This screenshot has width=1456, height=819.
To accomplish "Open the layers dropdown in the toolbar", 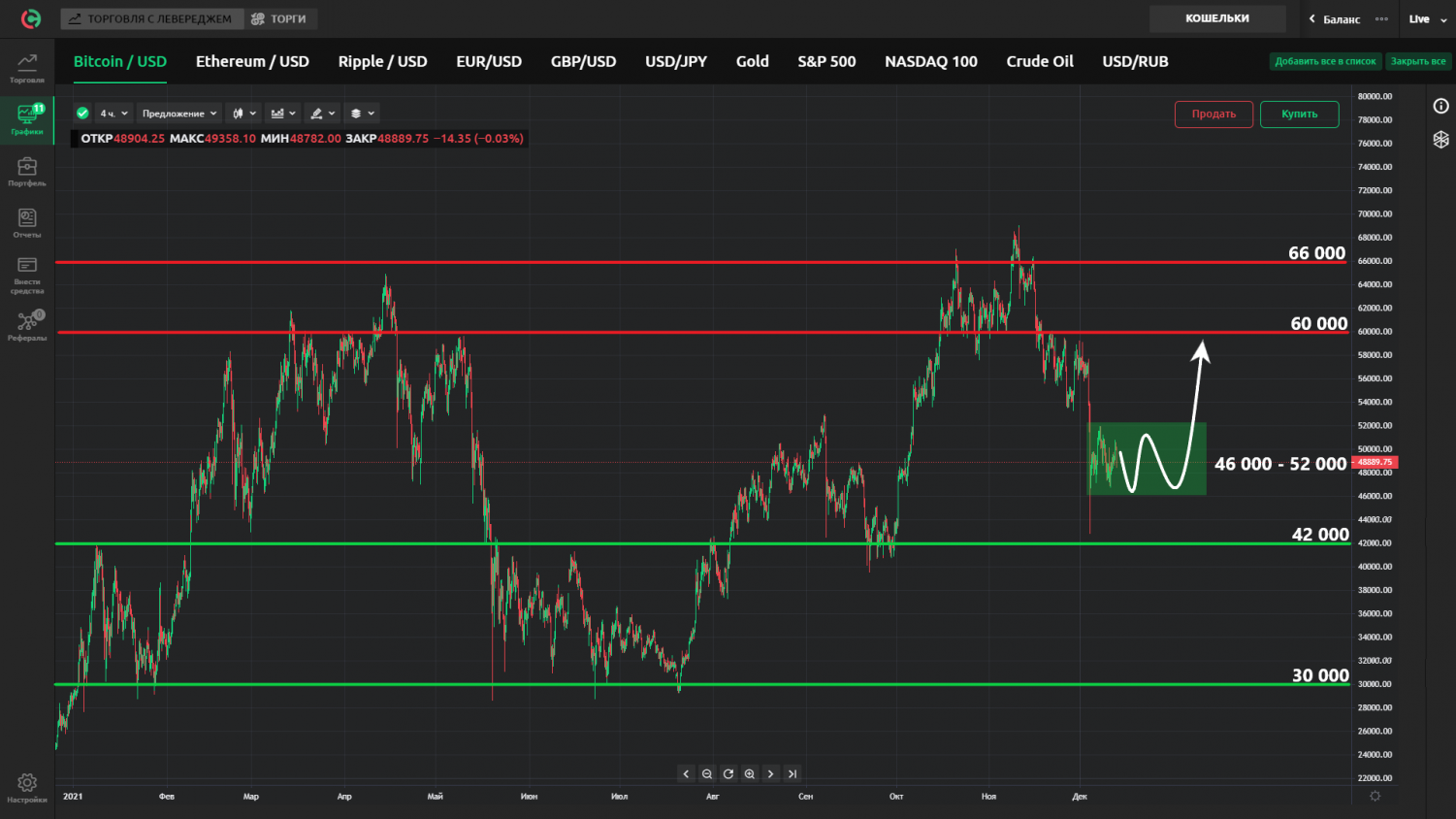I will coord(362,114).
